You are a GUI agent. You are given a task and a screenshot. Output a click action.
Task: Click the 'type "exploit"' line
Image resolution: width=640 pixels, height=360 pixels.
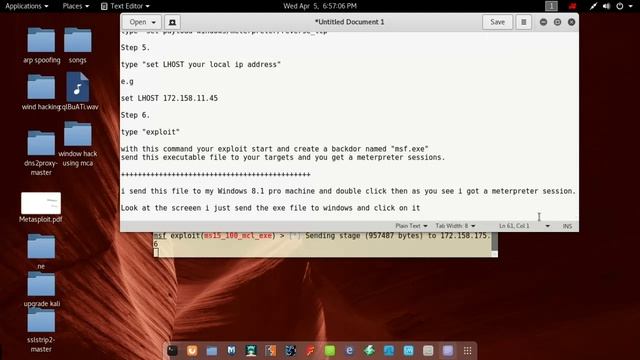pyautogui.click(x=150, y=132)
